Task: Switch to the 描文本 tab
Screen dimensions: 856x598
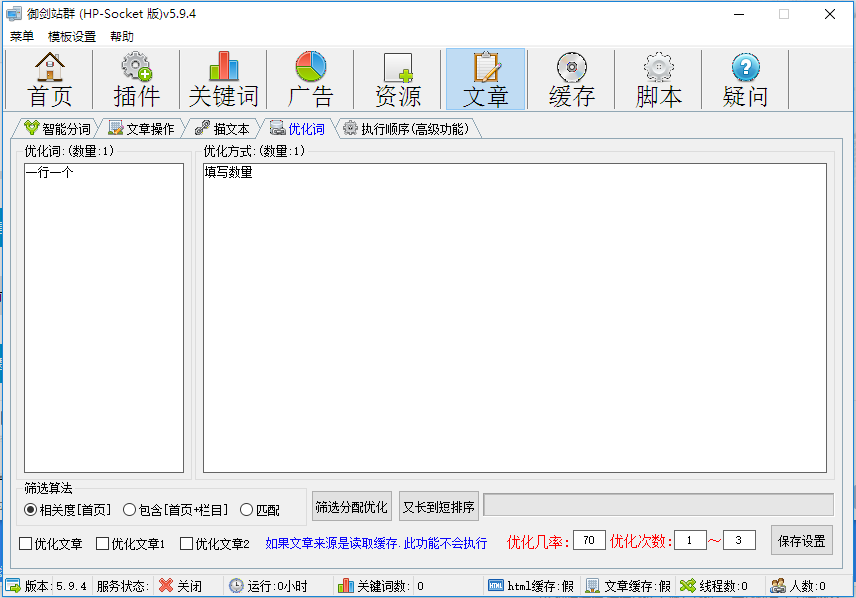Action: click(x=222, y=129)
